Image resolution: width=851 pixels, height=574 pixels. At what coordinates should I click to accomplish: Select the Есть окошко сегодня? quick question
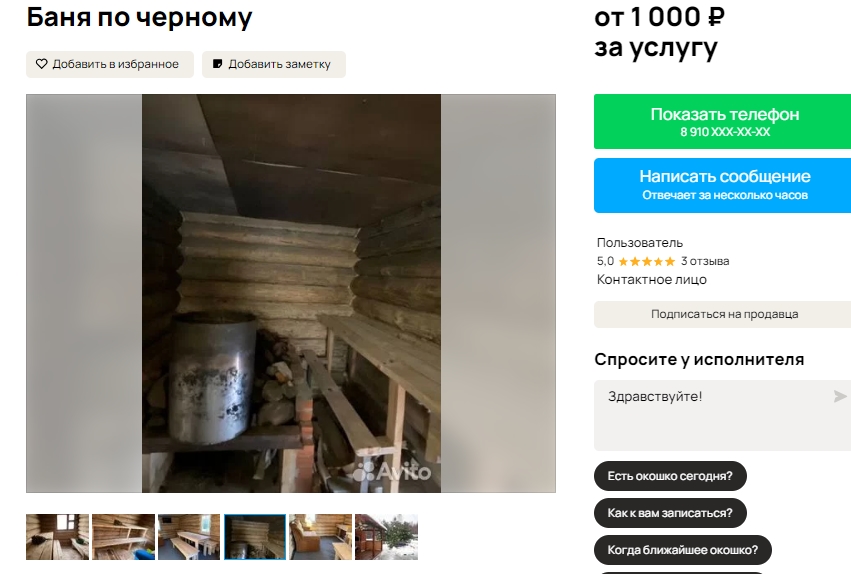point(670,476)
